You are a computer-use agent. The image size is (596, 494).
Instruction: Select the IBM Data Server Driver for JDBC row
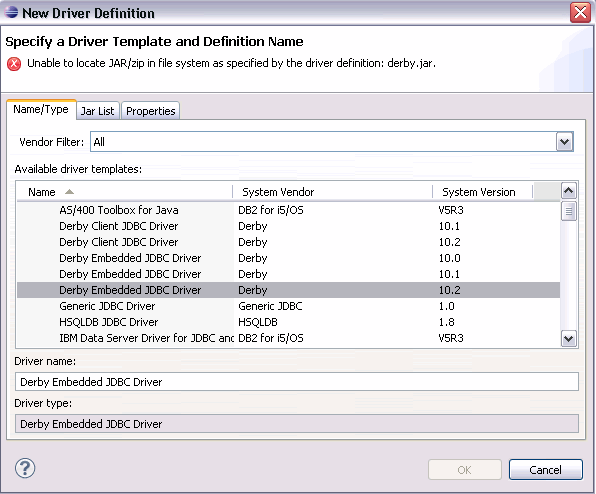(288, 338)
